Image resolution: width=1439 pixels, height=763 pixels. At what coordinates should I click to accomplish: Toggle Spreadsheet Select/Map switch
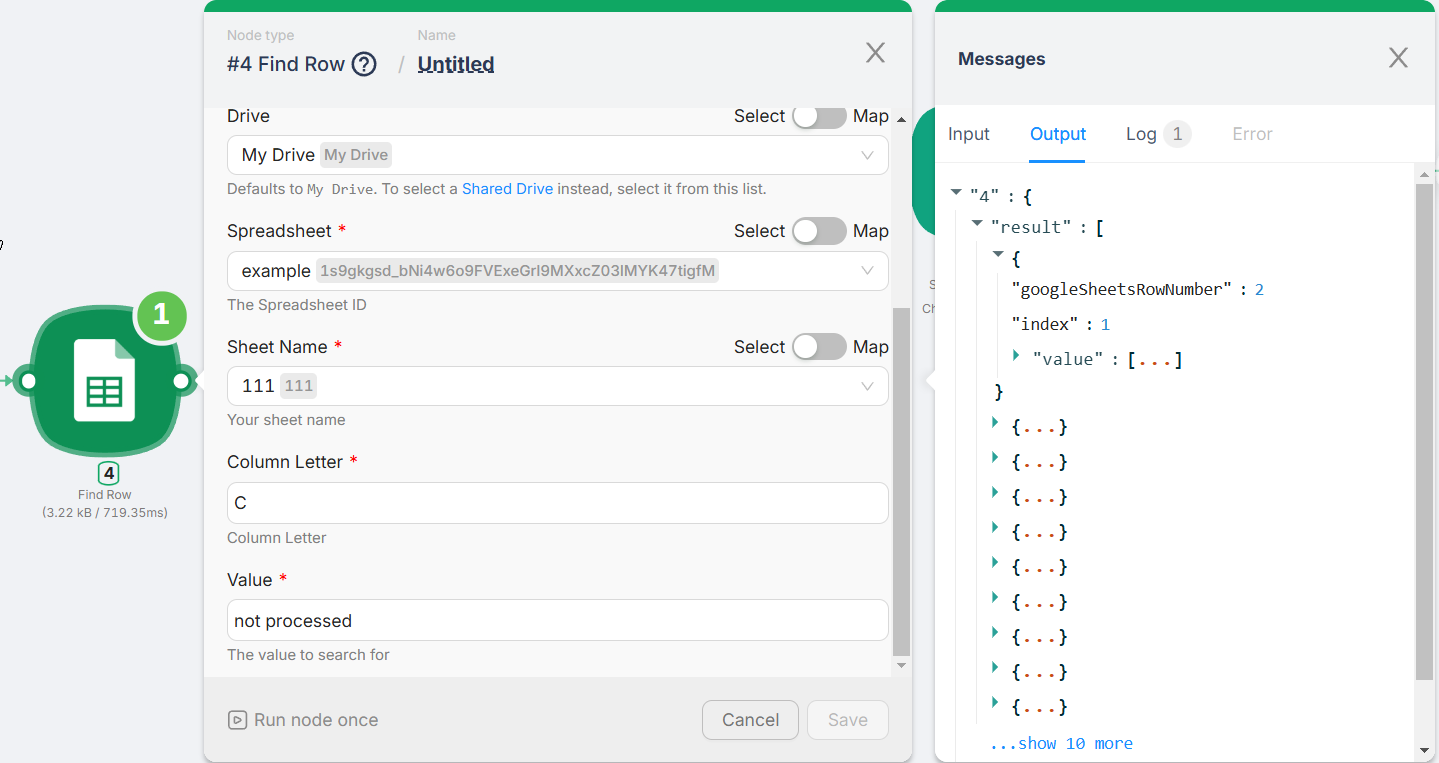tap(819, 231)
